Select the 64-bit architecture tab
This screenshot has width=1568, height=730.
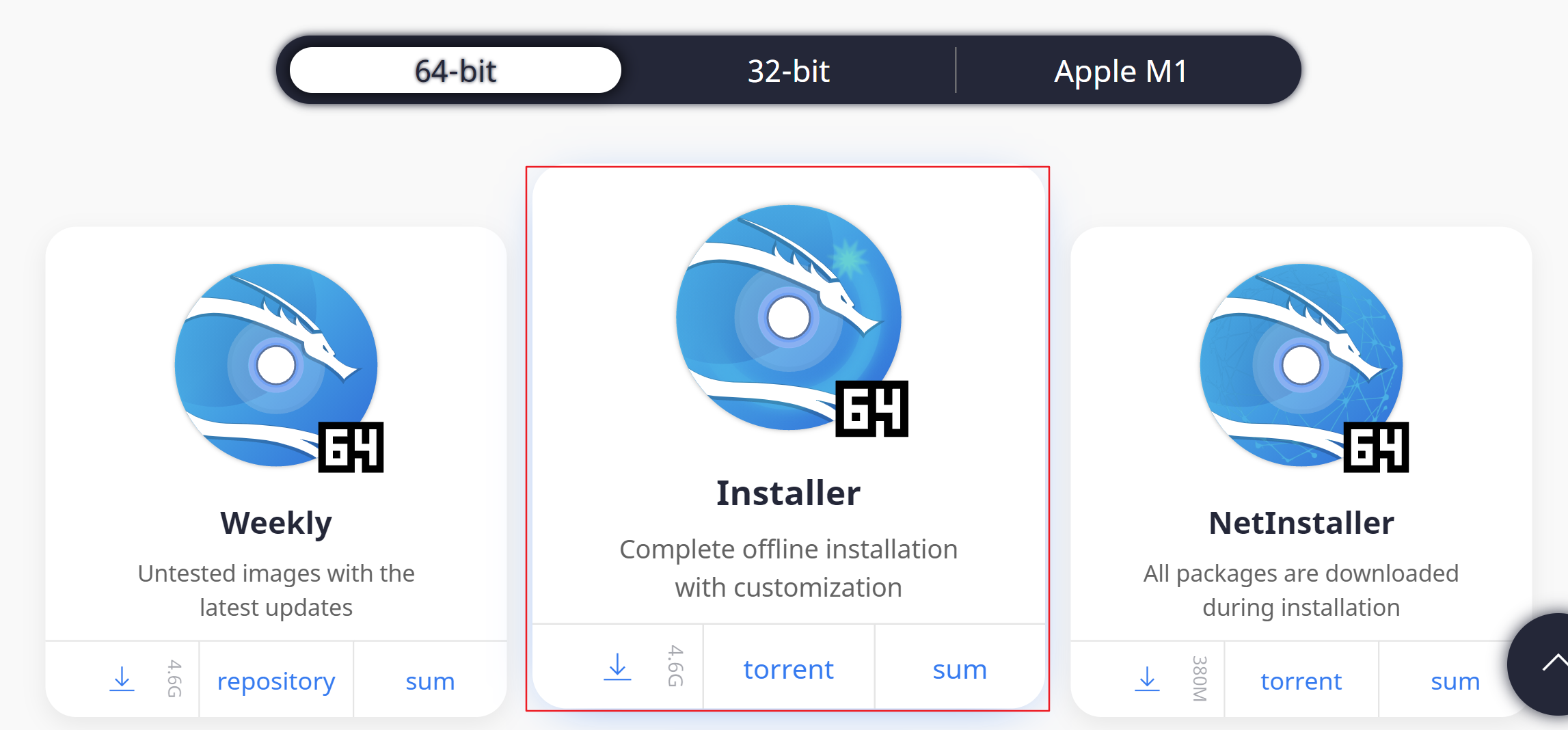(455, 70)
